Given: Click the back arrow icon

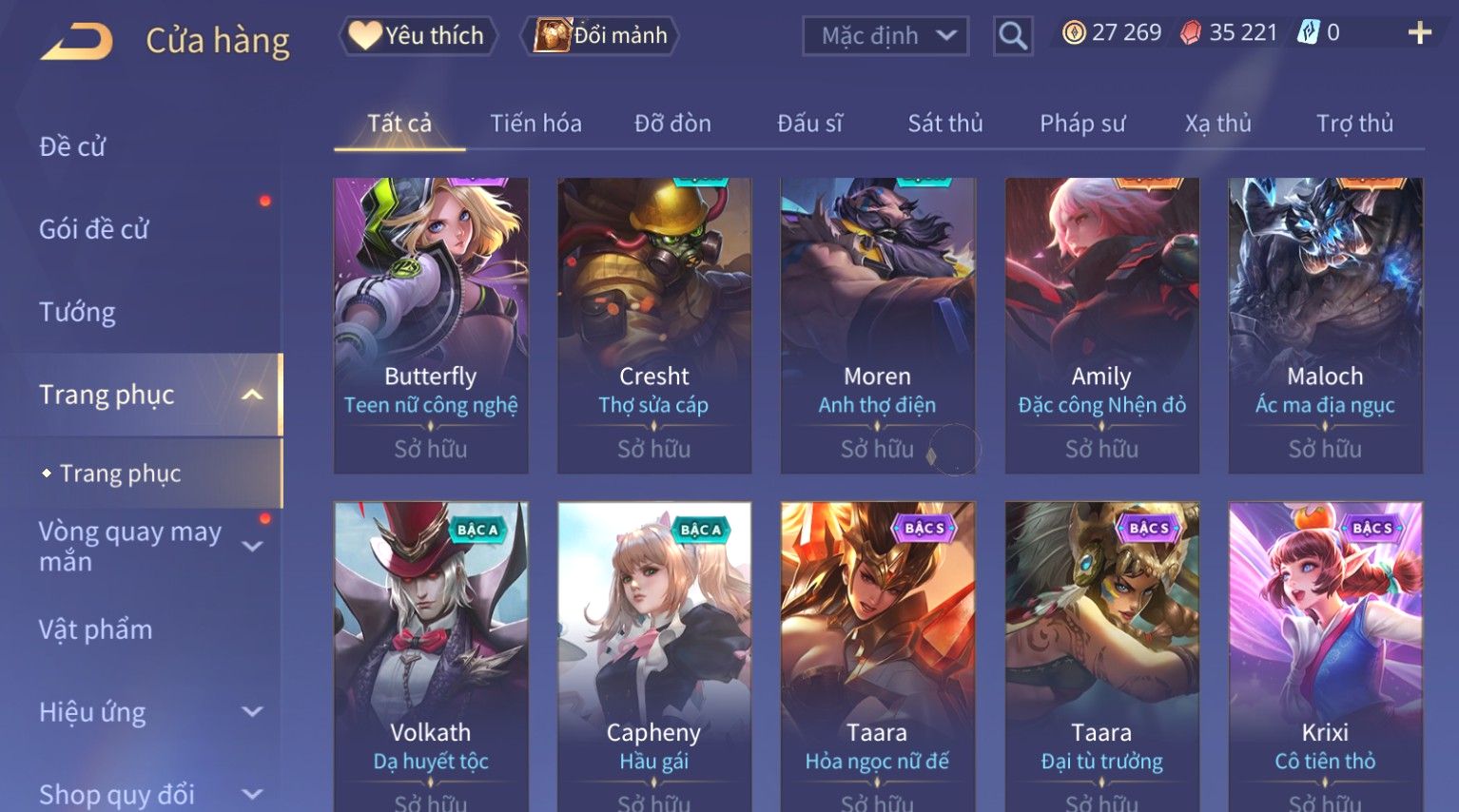Looking at the screenshot, I should (76, 41).
